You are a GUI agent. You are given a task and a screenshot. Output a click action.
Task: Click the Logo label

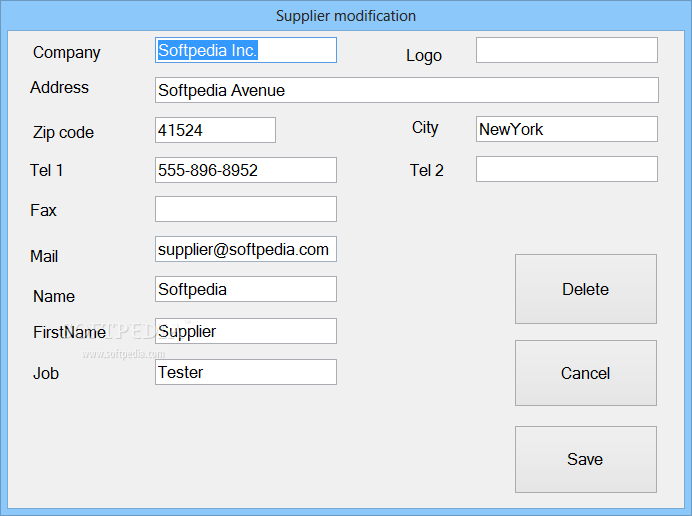point(424,56)
